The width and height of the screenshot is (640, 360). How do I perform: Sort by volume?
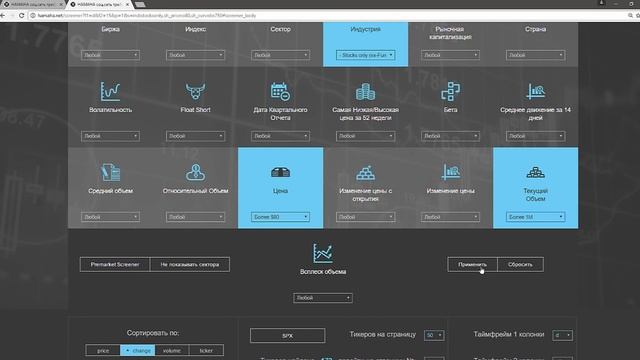(172, 350)
